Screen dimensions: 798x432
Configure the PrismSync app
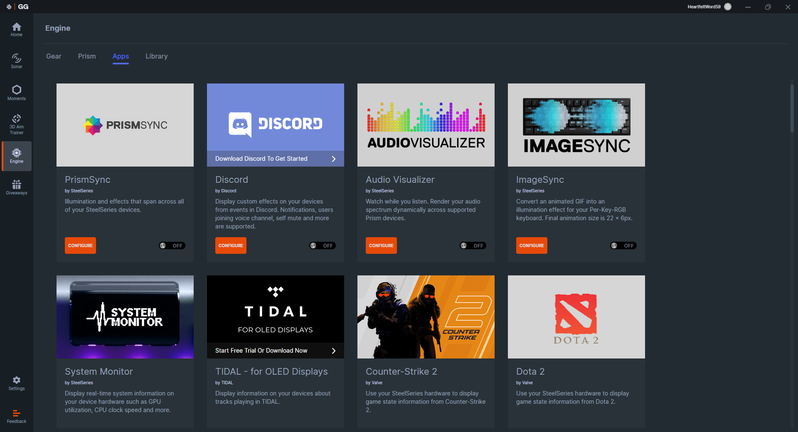coord(80,245)
